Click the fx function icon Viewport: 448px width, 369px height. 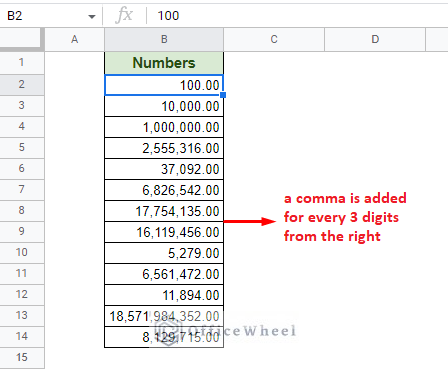[x=124, y=15]
